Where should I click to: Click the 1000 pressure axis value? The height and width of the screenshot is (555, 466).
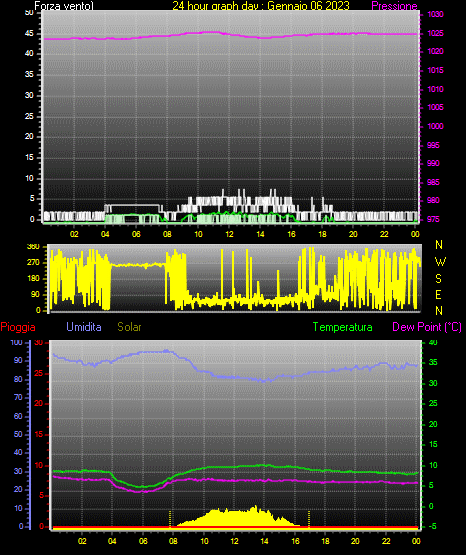tap(435, 126)
